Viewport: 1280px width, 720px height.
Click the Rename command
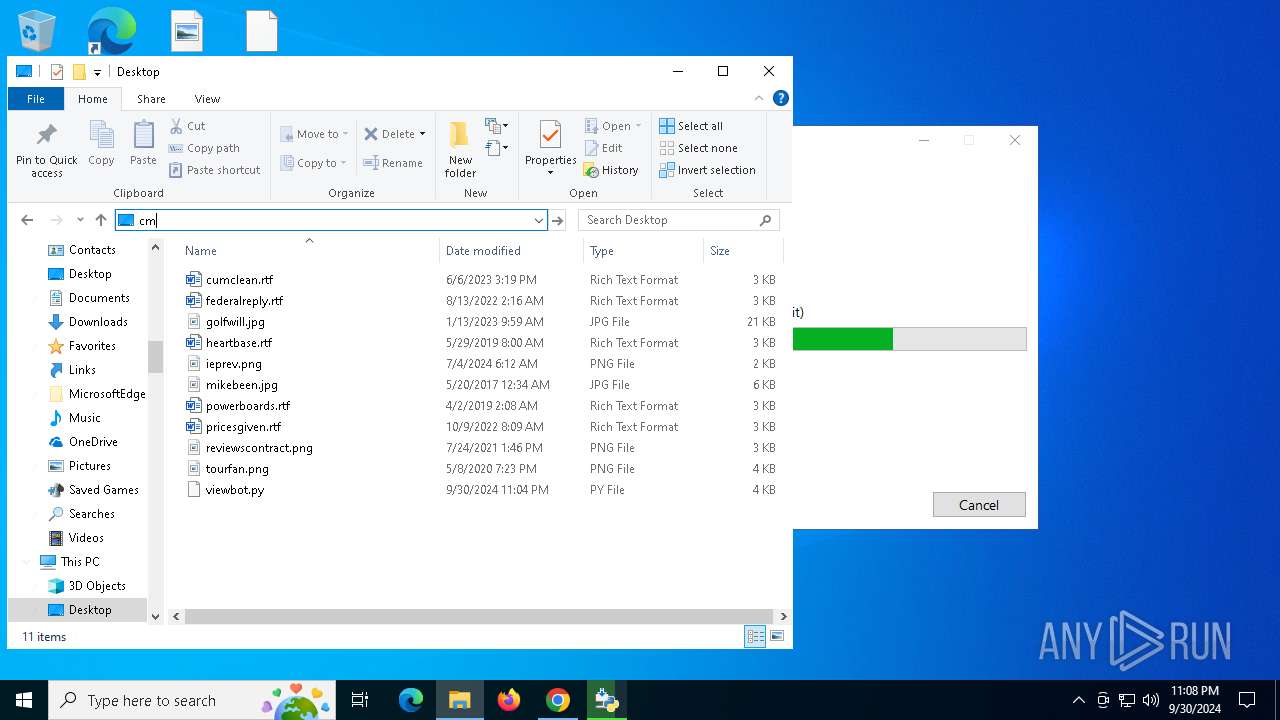(393, 163)
